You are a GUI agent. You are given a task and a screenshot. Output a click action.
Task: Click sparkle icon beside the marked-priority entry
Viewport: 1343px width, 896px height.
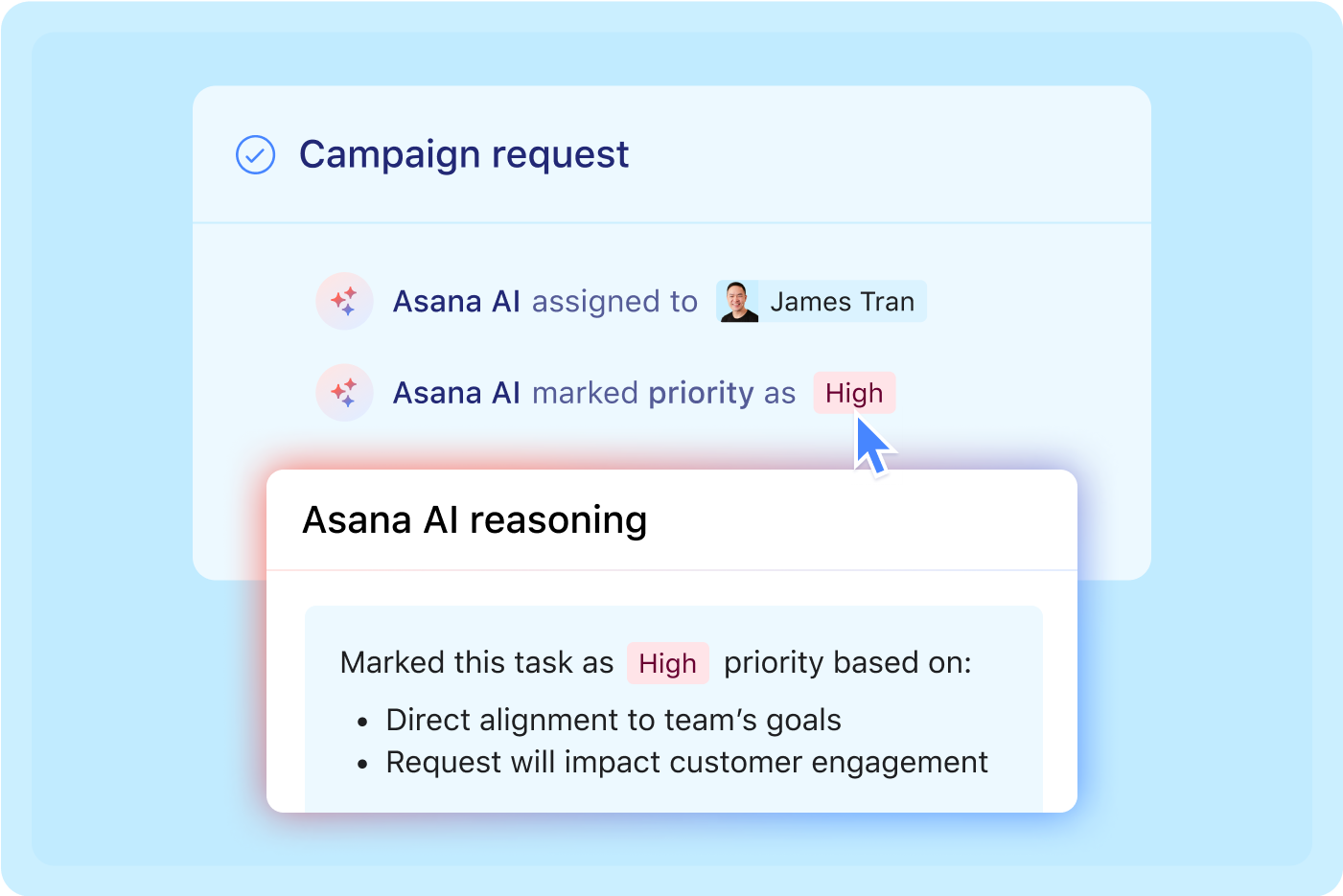[344, 393]
